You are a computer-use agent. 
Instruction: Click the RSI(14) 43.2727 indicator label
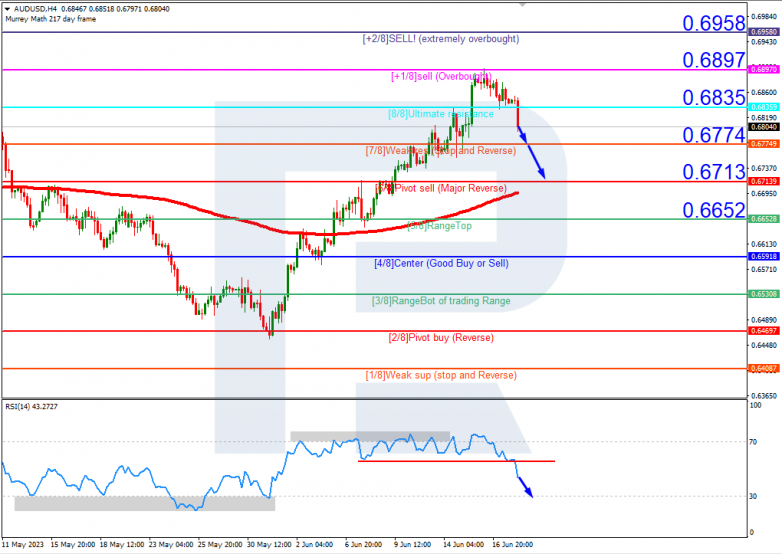pos(31,406)
